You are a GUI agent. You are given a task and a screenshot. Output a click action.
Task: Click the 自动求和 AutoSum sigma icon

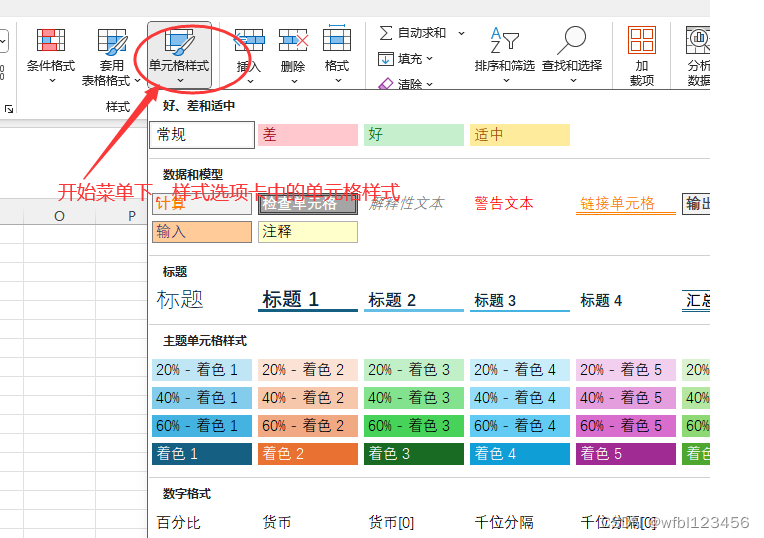click(385, 33)
